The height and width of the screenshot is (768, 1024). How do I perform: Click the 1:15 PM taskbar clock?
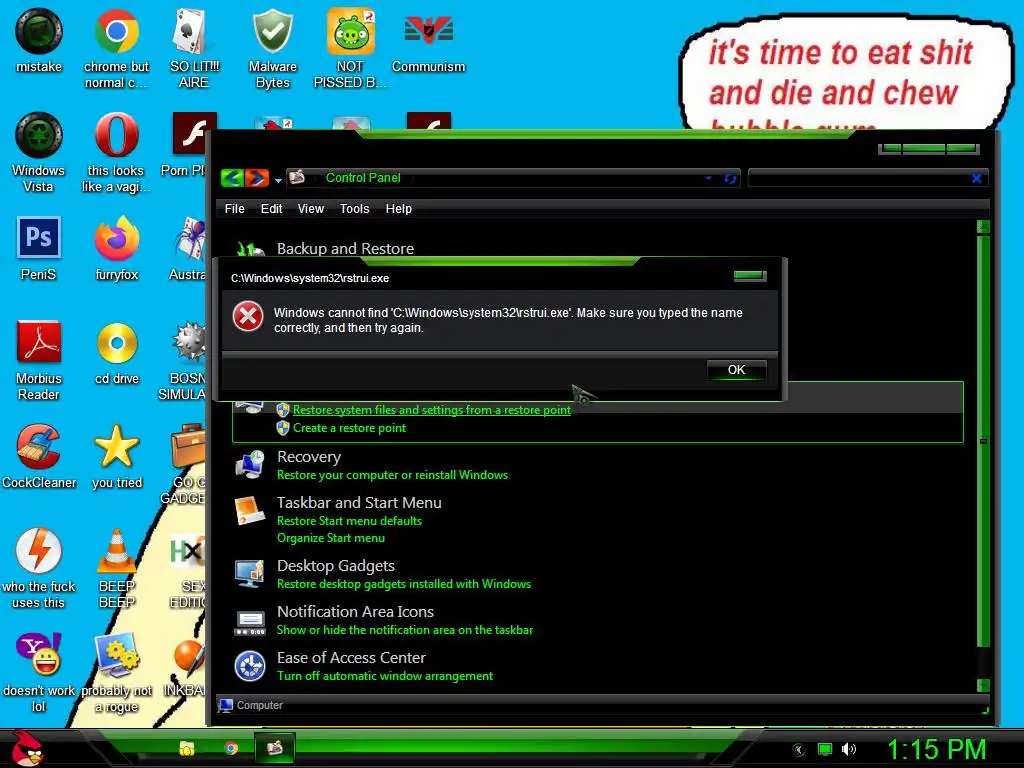point(936,749)
